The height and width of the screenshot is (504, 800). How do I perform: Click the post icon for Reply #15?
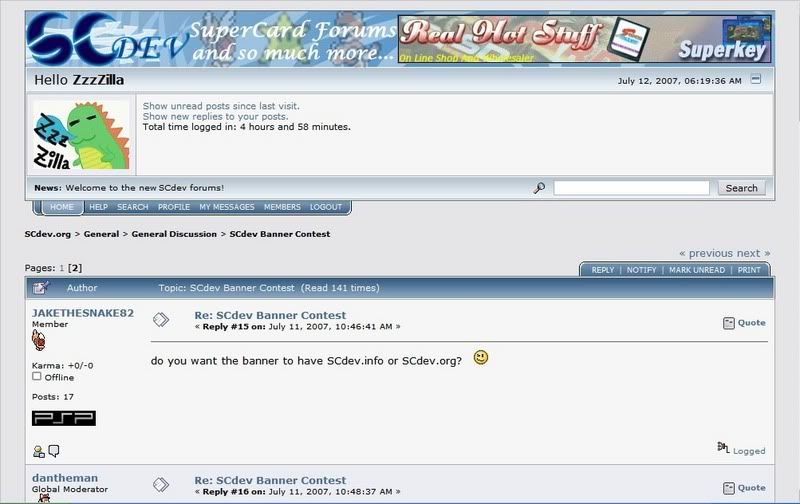pos(161,320)
